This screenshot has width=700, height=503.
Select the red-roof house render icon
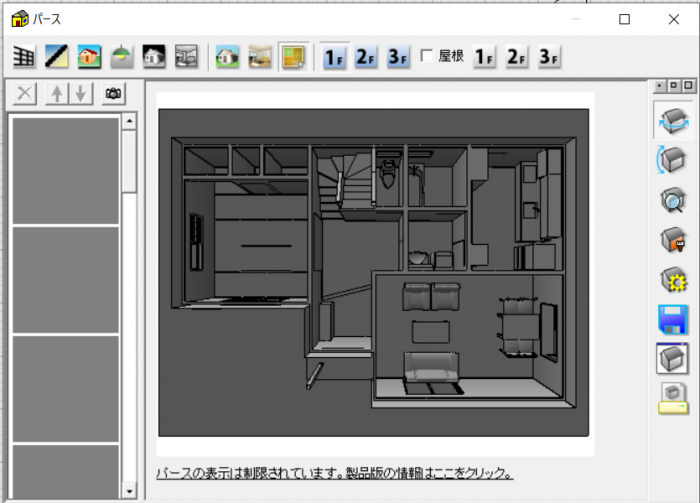pyautogui.click(x=89, y=57)
